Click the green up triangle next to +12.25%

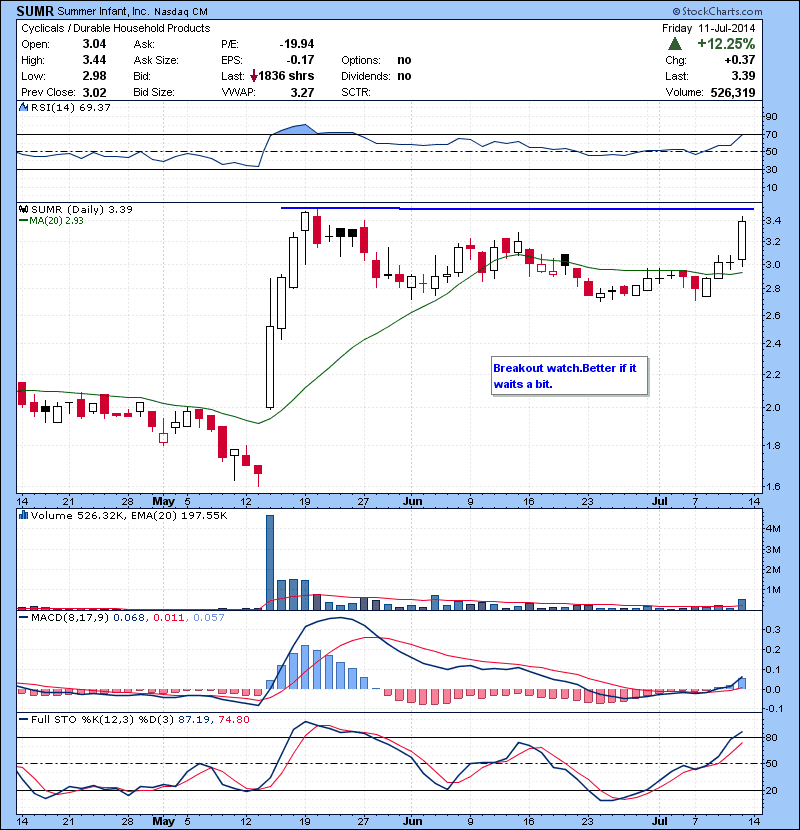point(675,43)
